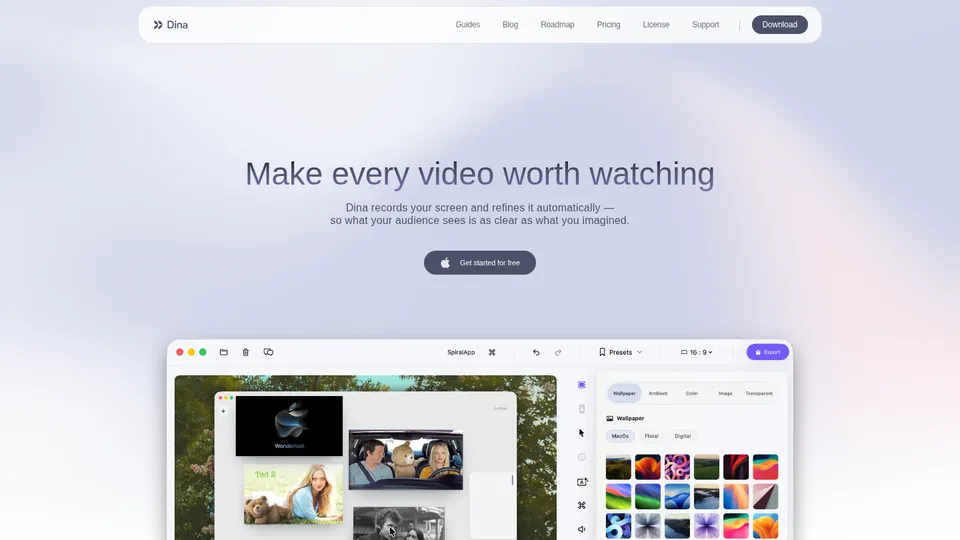The width and height of the screenshot is (960, 540).
Task: Open the folder icon in app toolbar
Action: point(223,352)
